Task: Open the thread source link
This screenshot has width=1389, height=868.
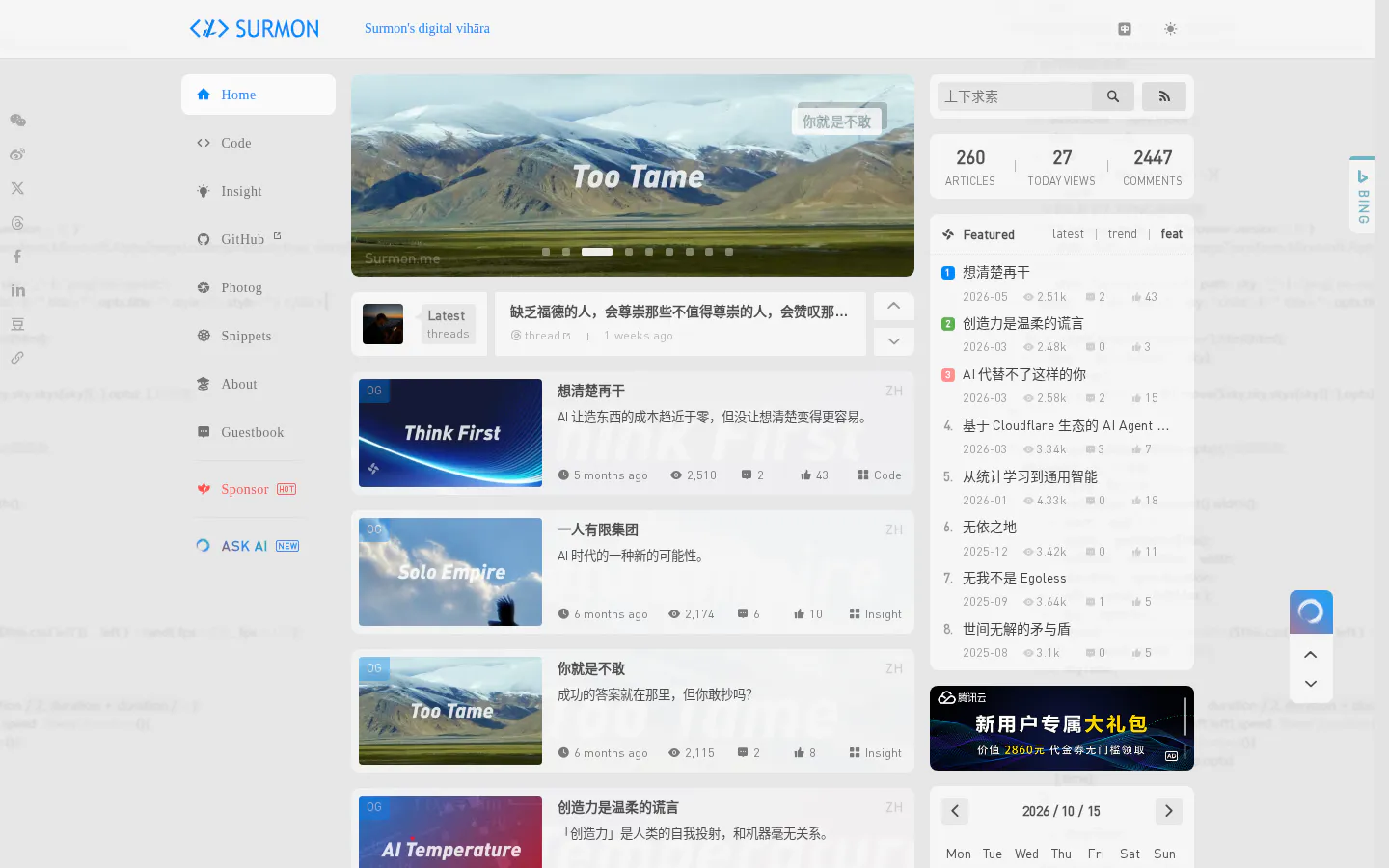Action: click(x=541, y=336)
